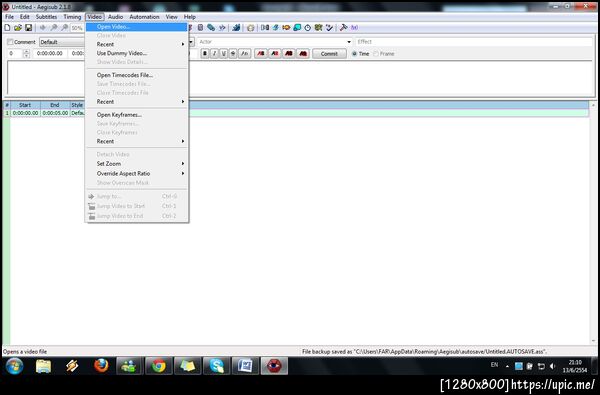Open the Translation Assistant icon
Viewport: 600px width, 395px height.
click(x=286, y=28)
